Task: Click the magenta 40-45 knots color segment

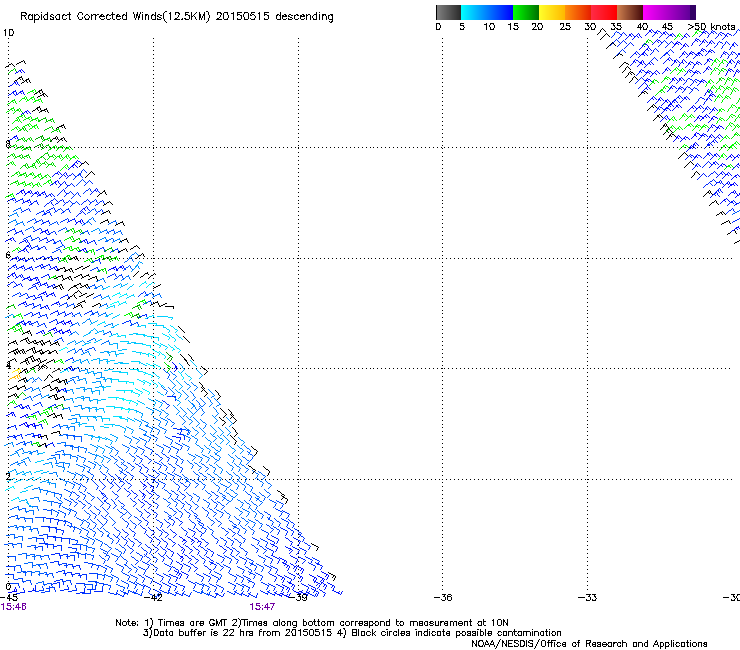Action: coord(656,12)
